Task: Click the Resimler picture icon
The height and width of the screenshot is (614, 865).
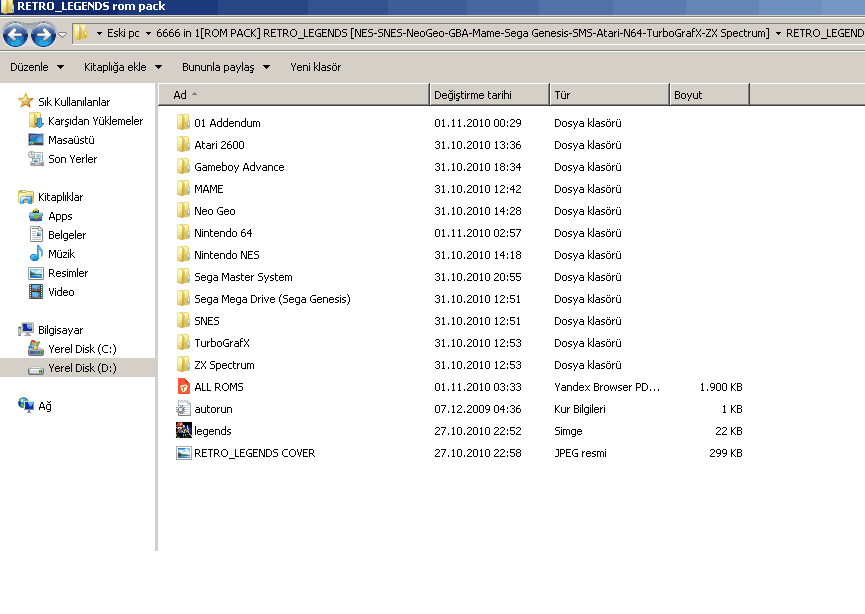Action: 36,273
